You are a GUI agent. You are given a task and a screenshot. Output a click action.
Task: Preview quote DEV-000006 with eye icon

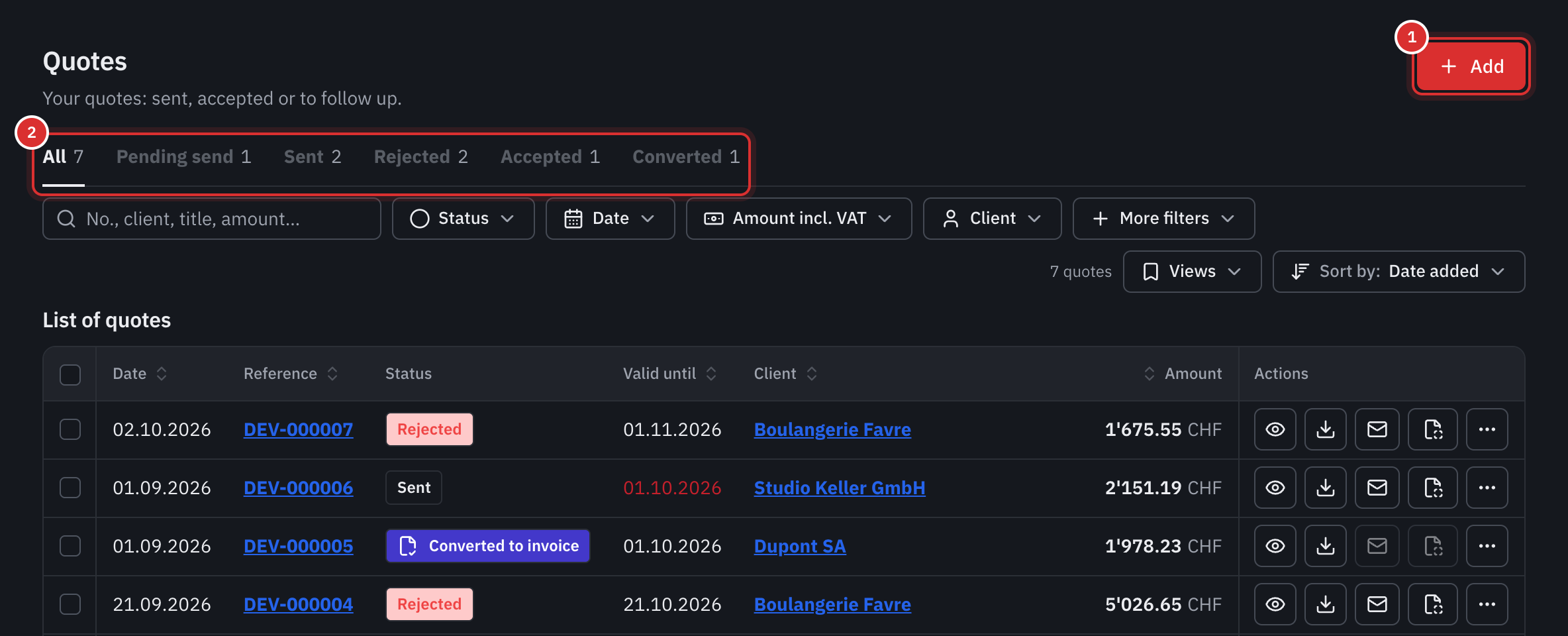(x=1275, y=488)
